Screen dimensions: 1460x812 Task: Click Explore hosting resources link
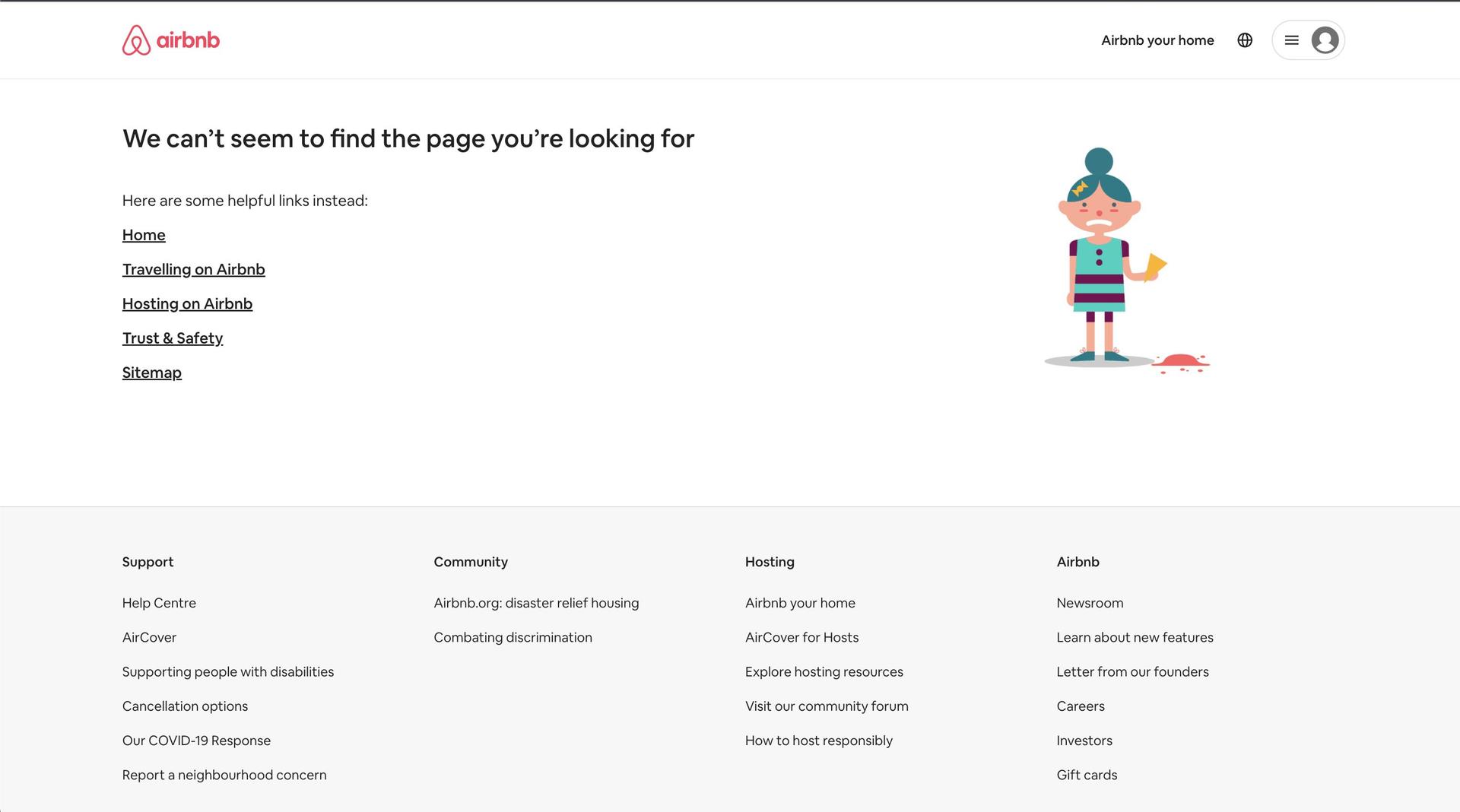824,671
